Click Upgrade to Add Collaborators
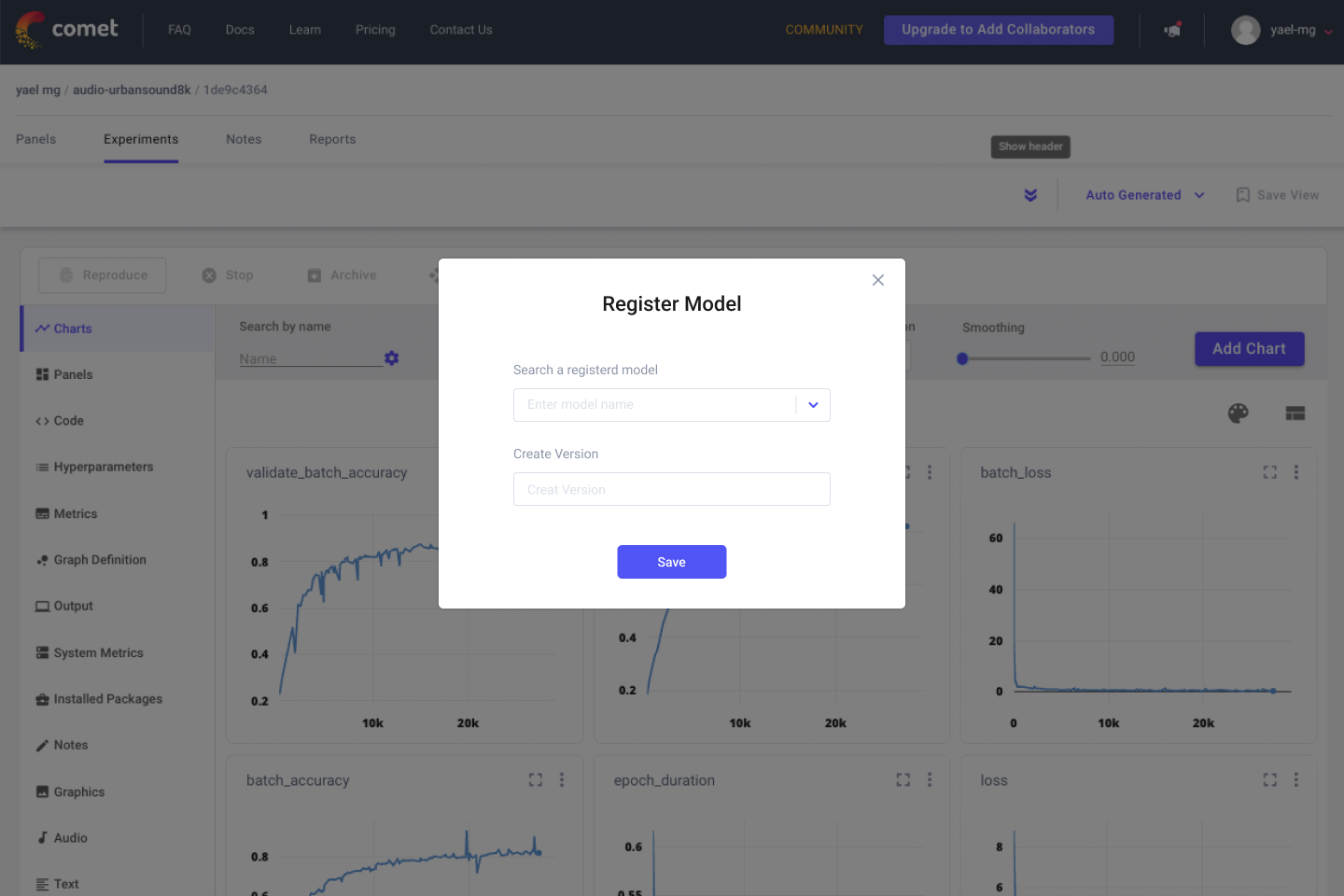 [x=998, y=30]
